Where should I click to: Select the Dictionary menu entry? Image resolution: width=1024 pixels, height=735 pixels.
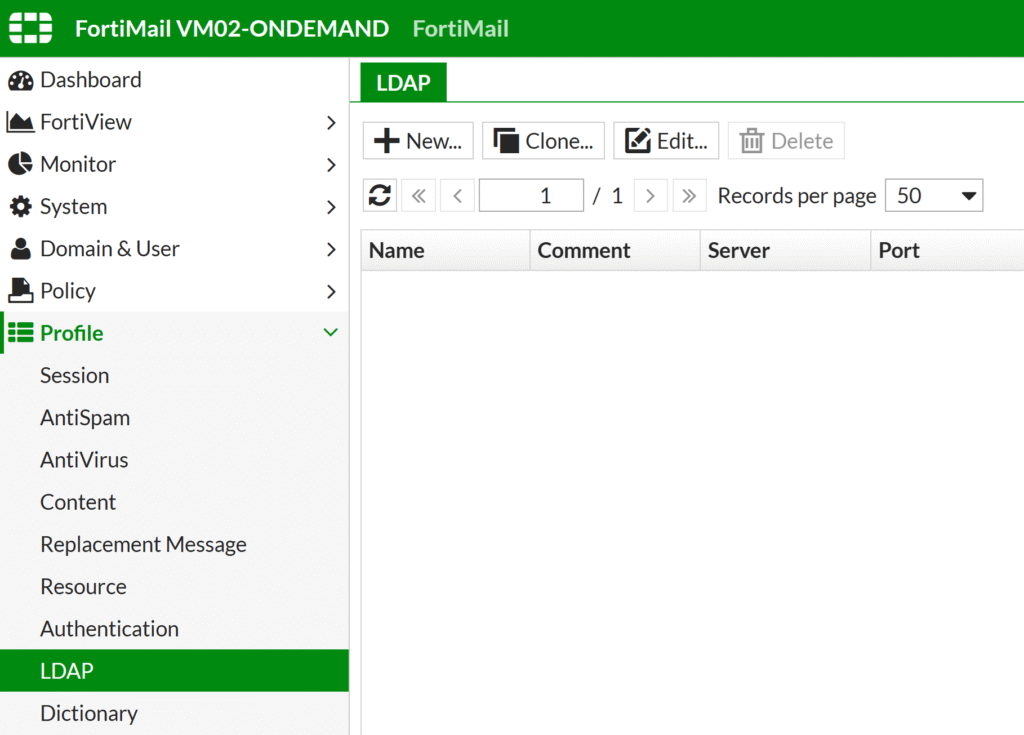89,713
